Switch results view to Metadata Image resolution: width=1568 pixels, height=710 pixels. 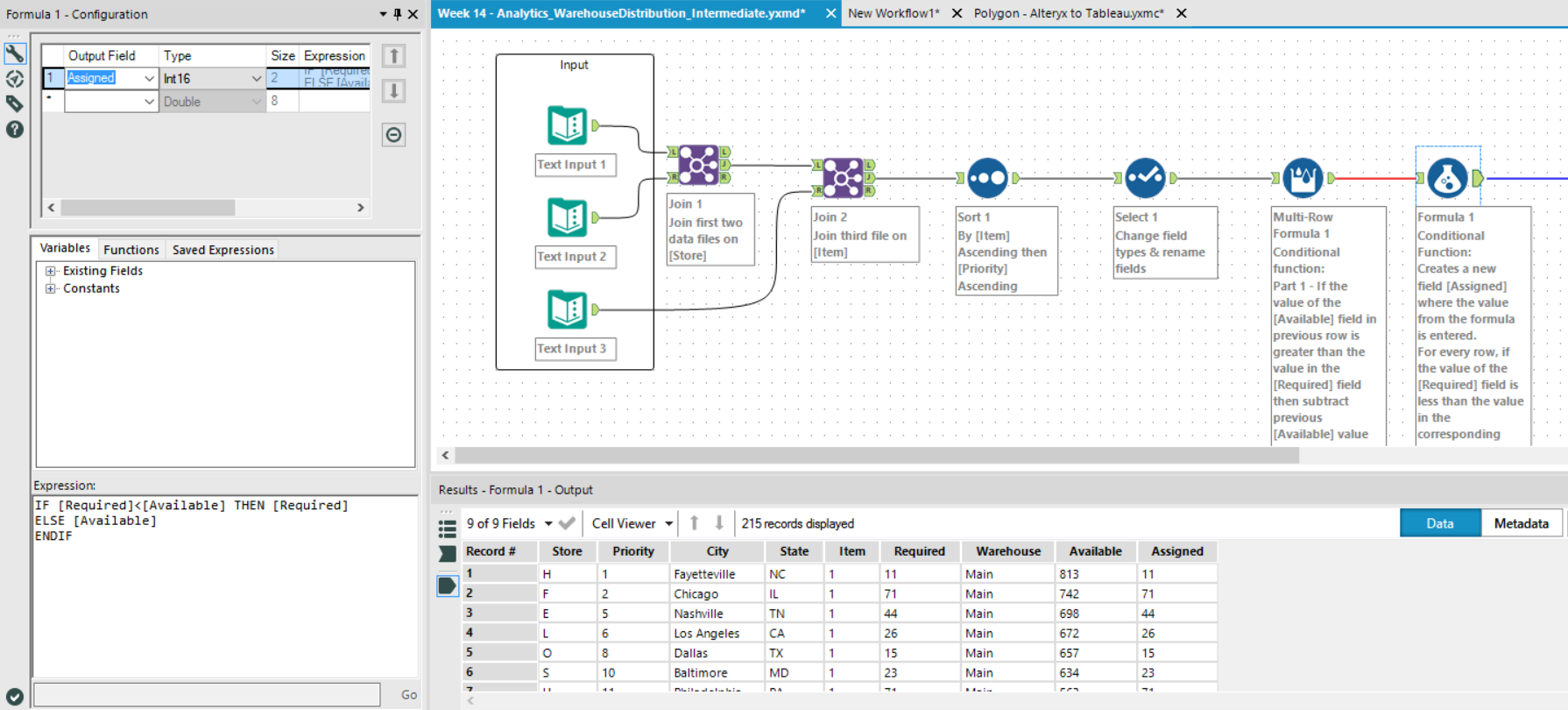point(1521,523)
